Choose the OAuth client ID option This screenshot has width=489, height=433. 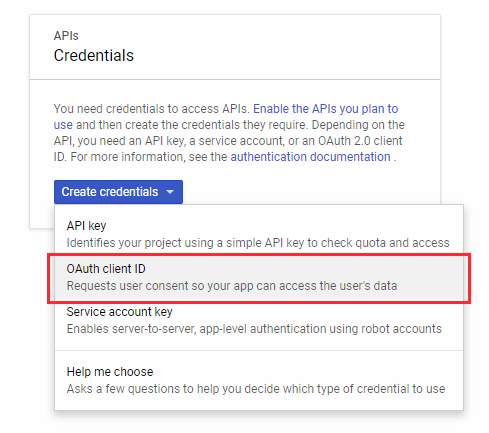tap(259, 277)
